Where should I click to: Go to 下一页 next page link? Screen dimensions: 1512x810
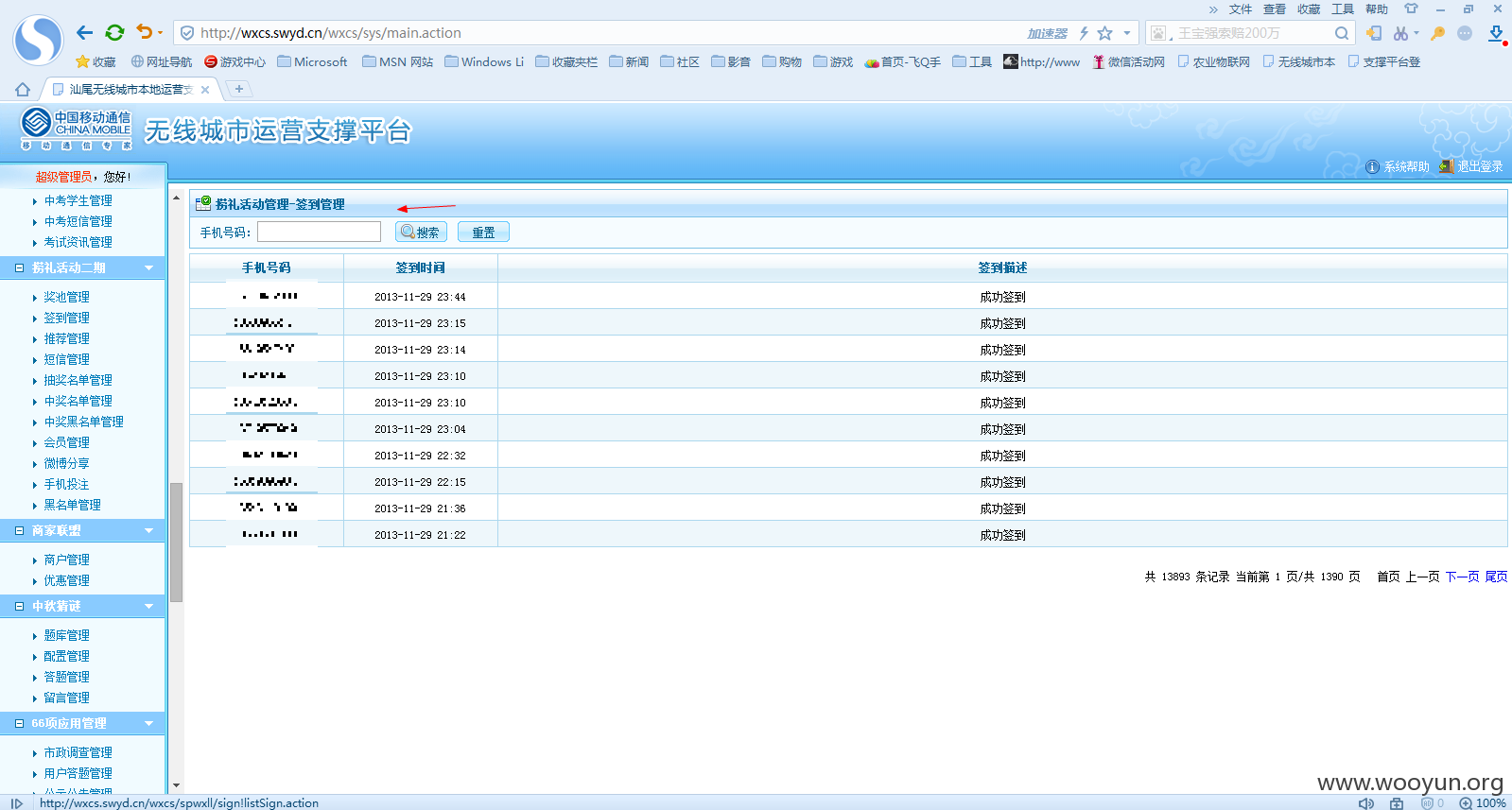1462,577
